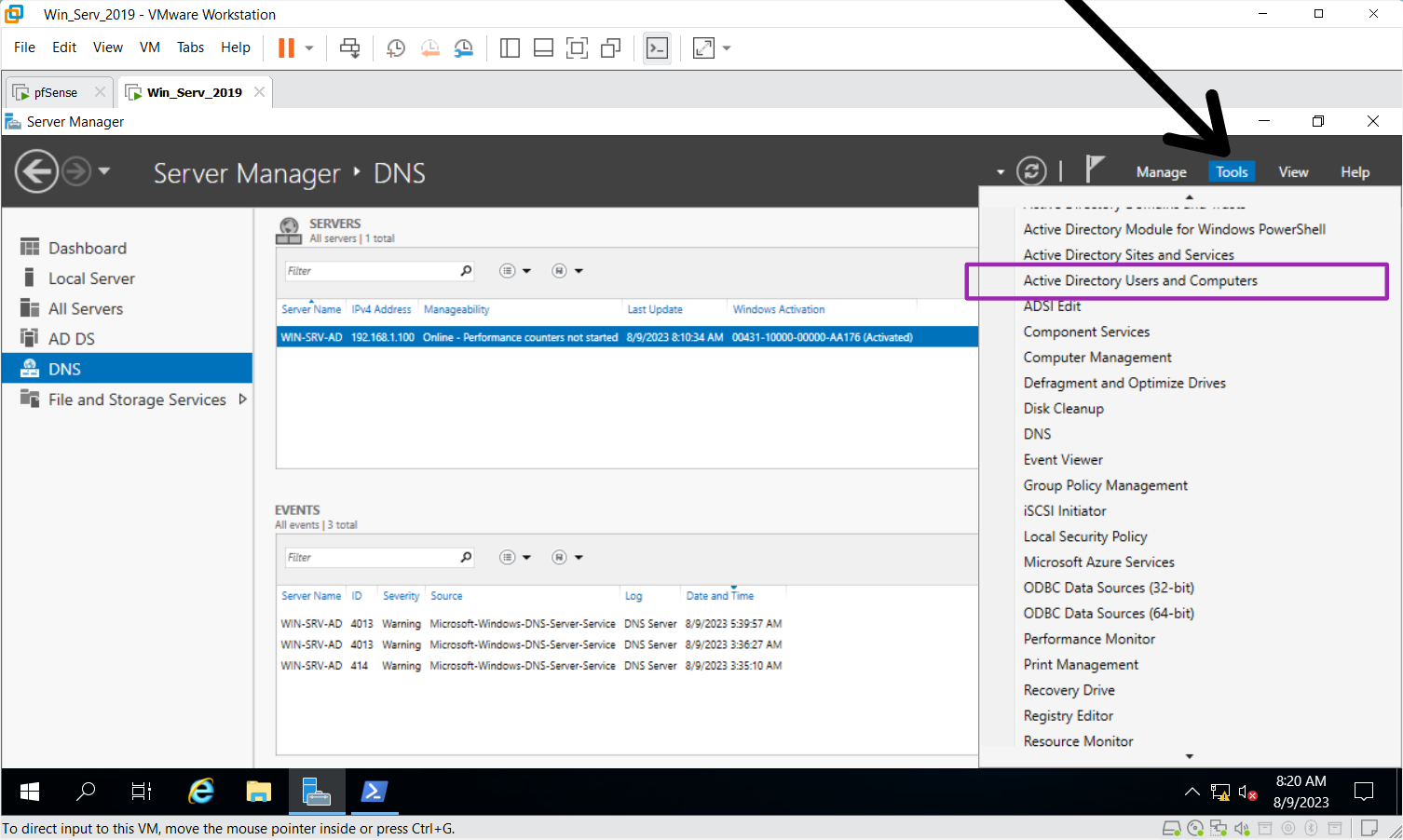
Task: Open Server Manager View menu
Action: point(1293,172)
